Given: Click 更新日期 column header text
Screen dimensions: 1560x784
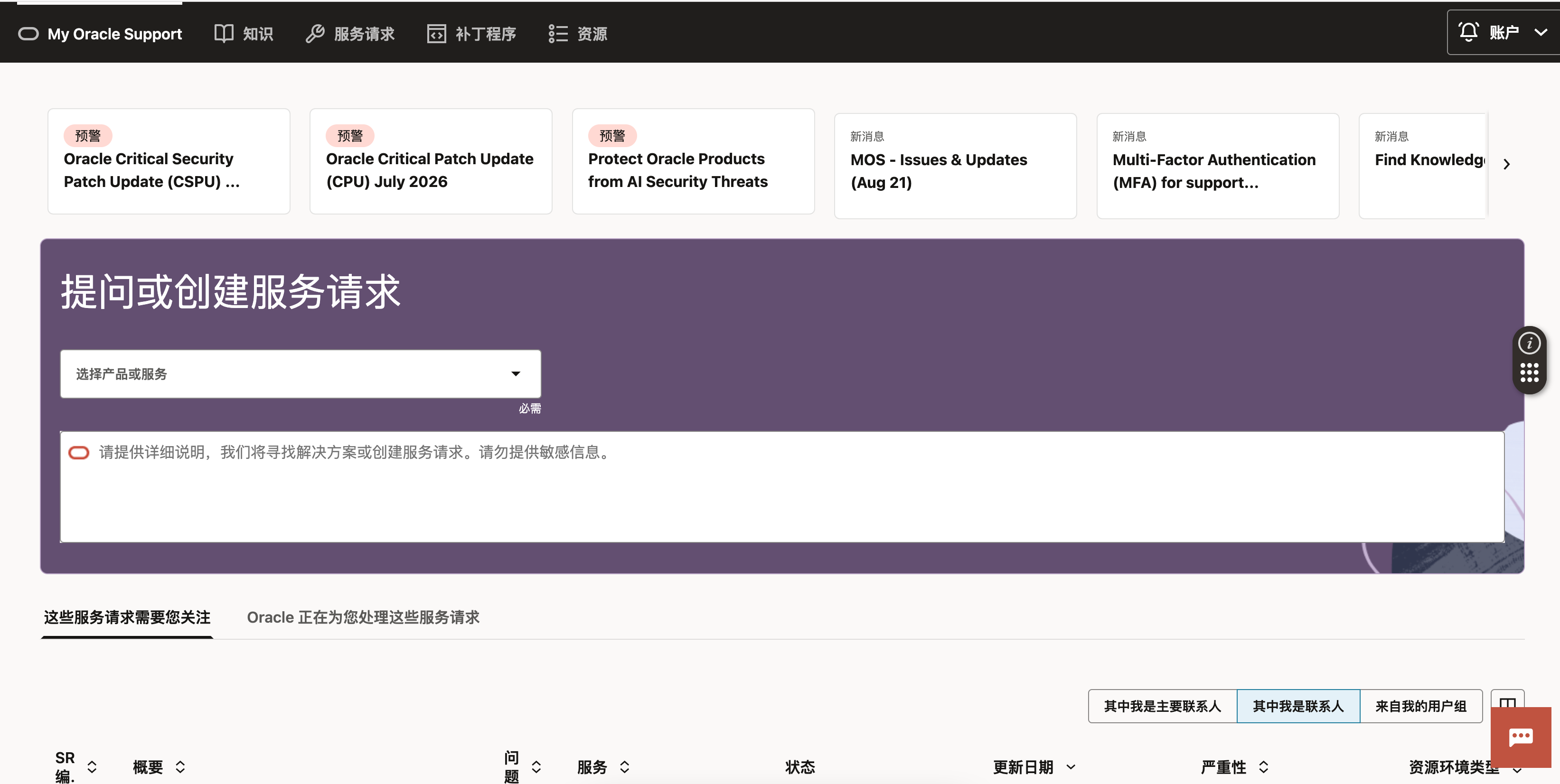Looking at the screenshot, I should 1024,767.
